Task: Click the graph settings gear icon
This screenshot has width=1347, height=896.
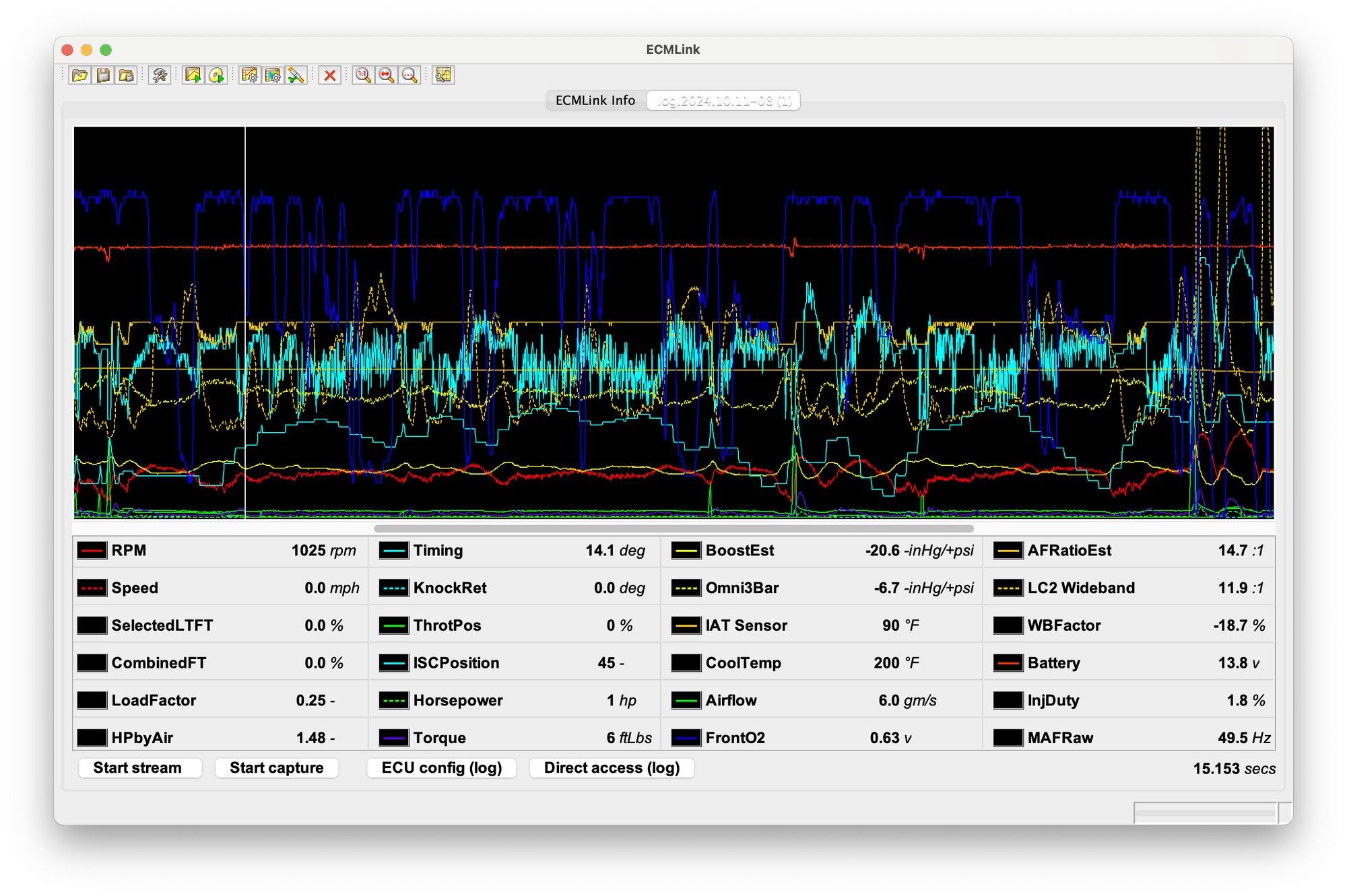Action: pos(250,75)
